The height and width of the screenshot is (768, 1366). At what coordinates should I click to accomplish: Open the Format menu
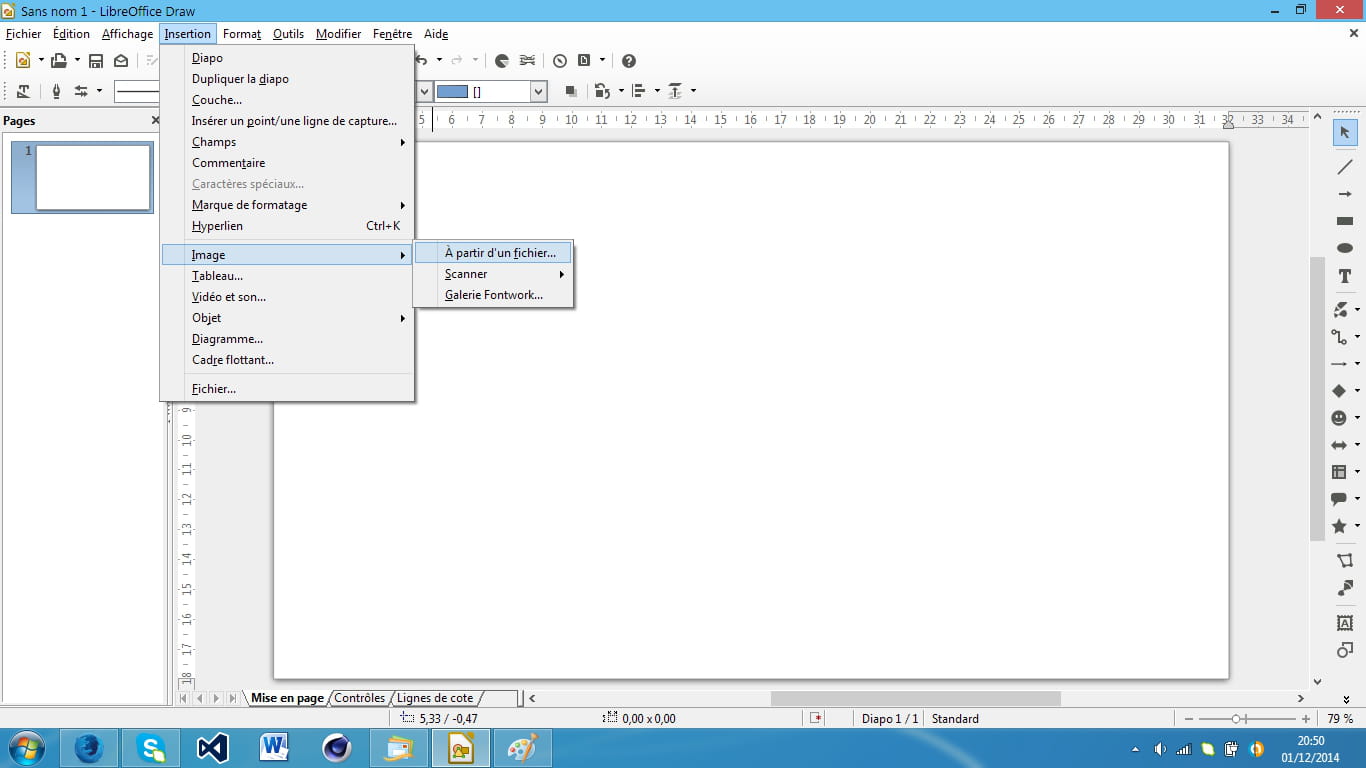coord(242,34)
